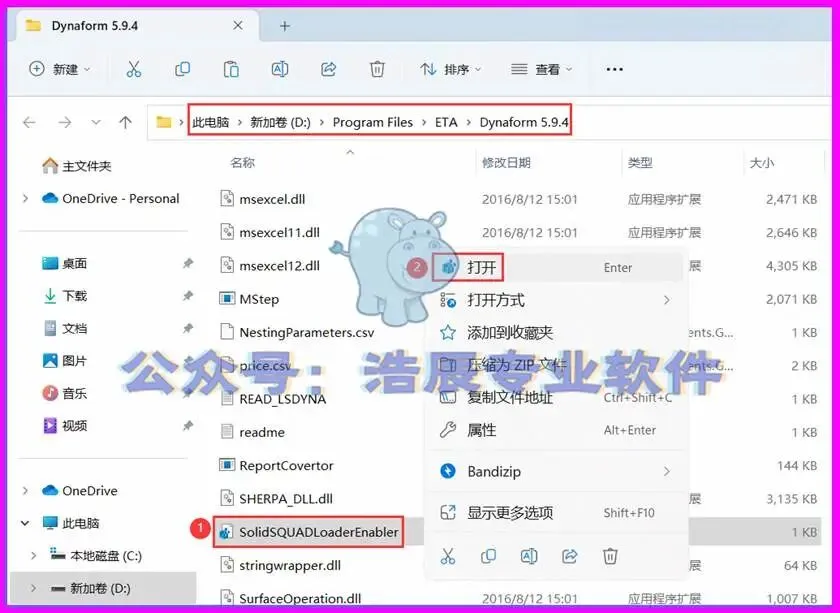The image size is (840, 613).
Task: Click Program Files in the address breadcrumb
Action: click(x=373, y=123)
